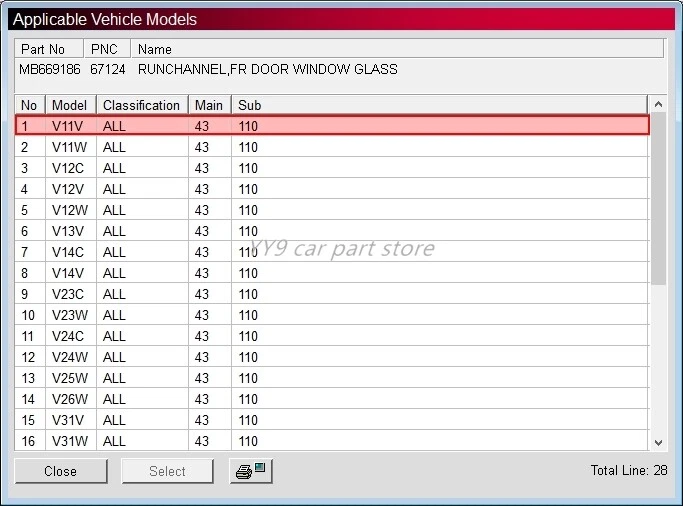The image size is (683, 506).
Task: Select row with model V23W
Action: coord(332,315)
